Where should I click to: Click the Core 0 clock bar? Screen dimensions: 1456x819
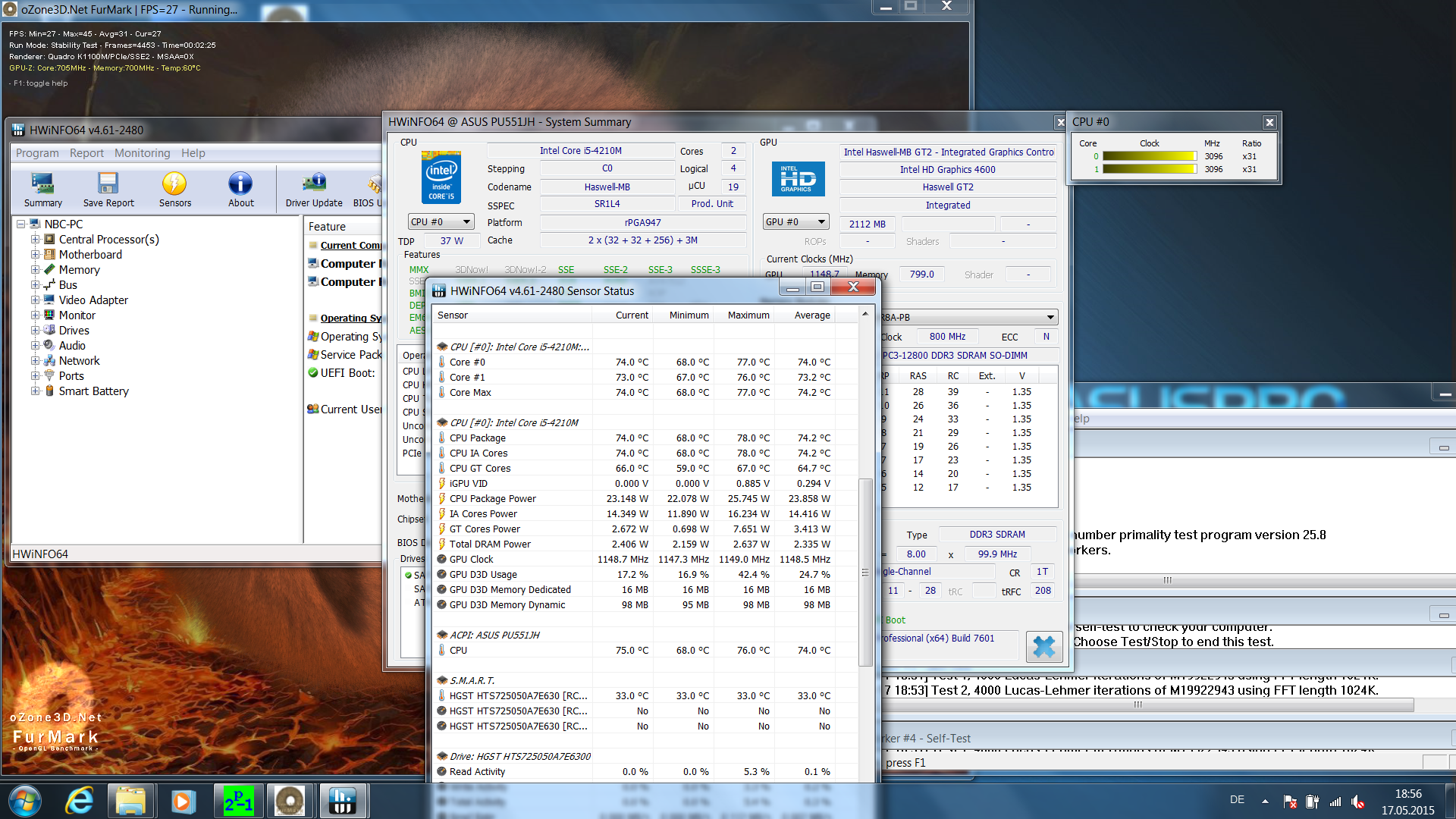[x=1148, y=156]
